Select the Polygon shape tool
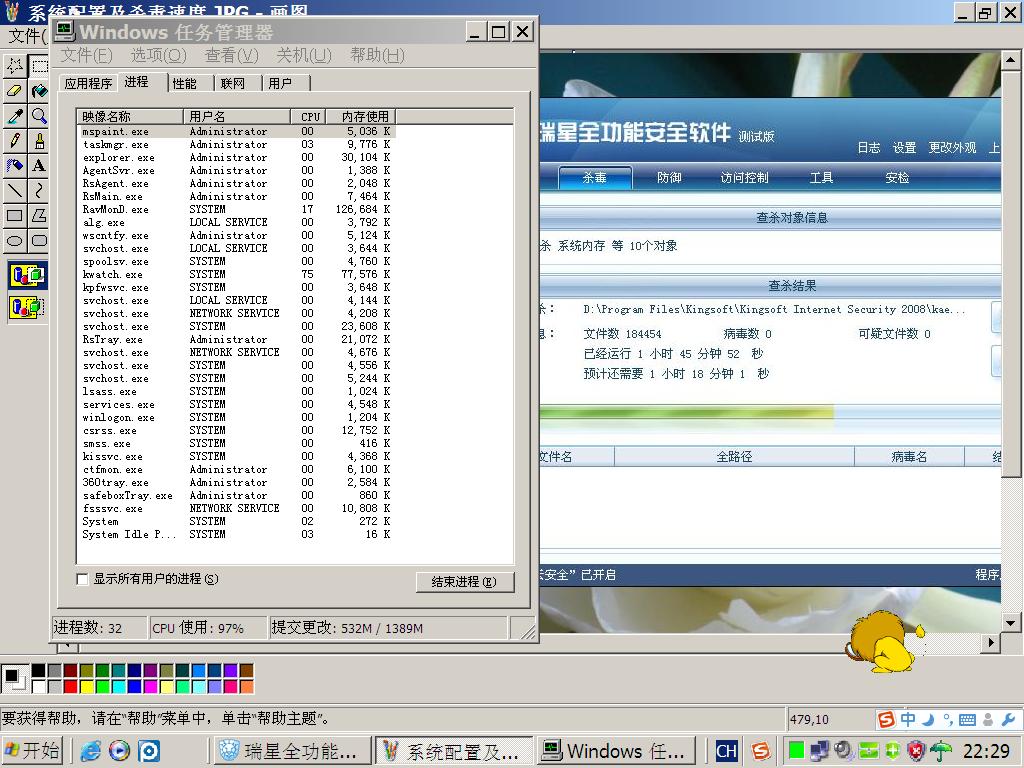This screenshot has height=768, width=1024. 39,215
